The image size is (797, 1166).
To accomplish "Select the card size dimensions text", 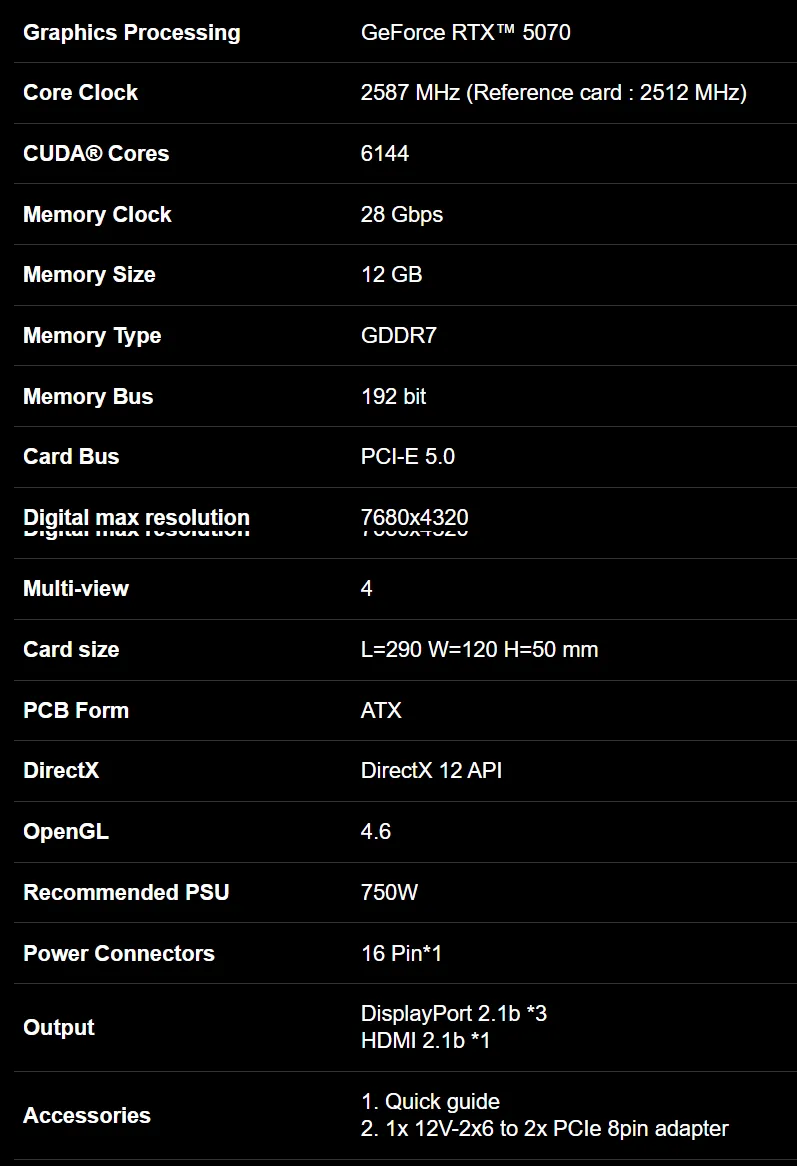I will (479, 650).
